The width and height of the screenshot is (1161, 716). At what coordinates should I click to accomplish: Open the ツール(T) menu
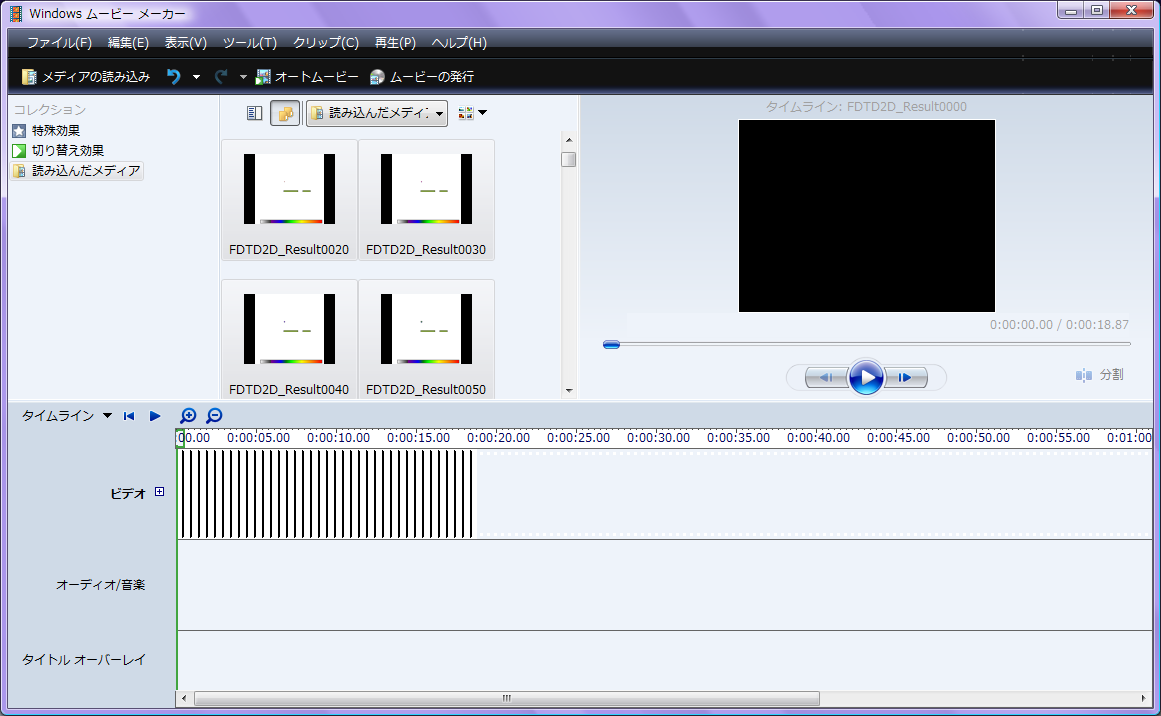pyautogui.click(x=250, y=43)
